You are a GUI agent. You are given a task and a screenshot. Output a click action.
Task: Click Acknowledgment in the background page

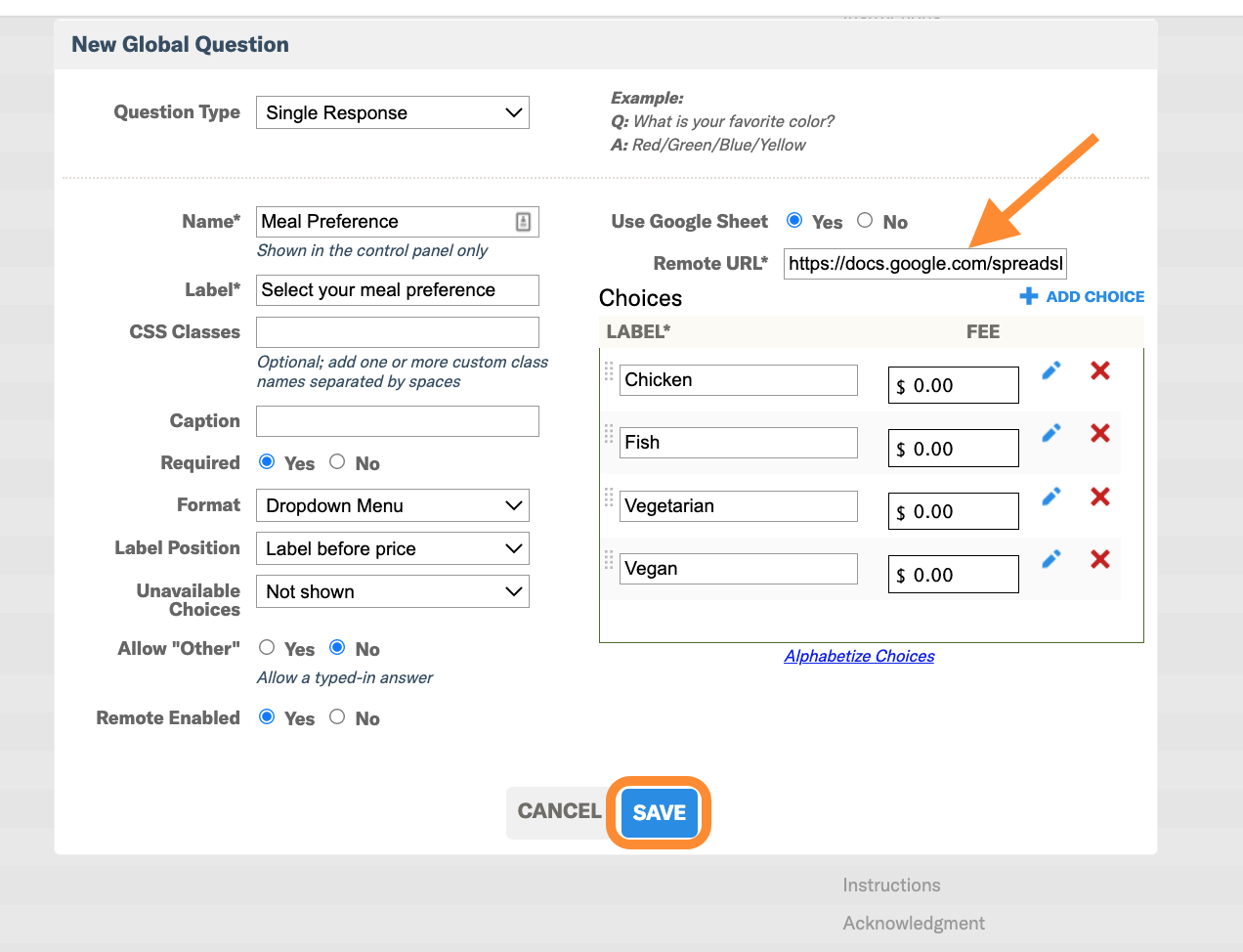click(x=914, y=923)
